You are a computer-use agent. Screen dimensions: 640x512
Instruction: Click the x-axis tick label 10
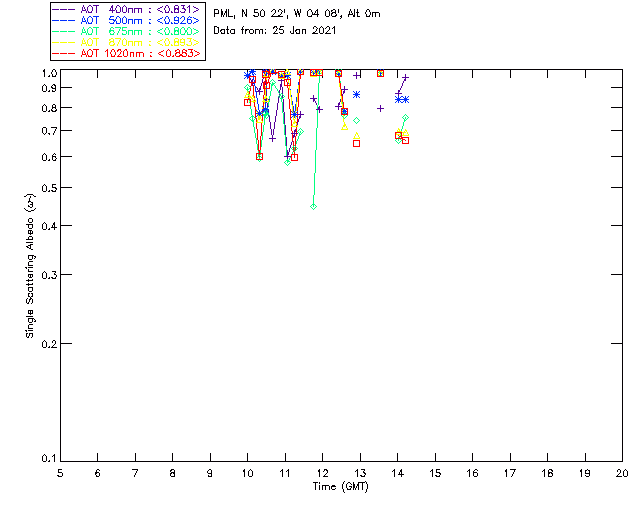(x=247, y=474)
